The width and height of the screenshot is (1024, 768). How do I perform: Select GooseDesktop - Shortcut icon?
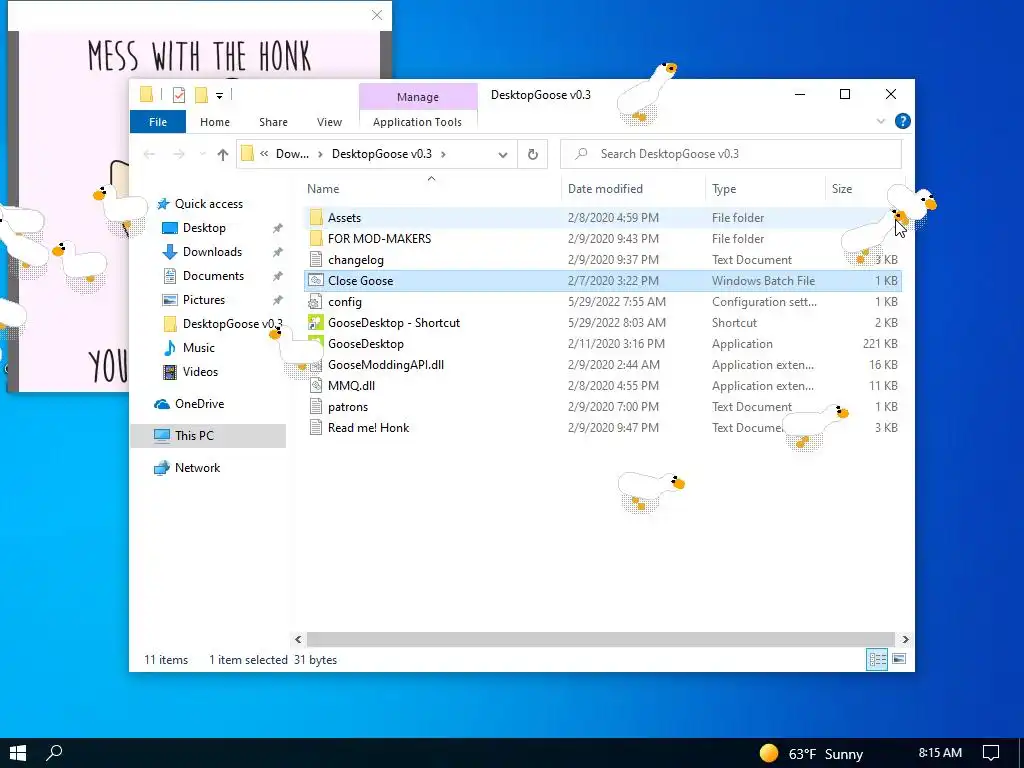coord(316,323)
